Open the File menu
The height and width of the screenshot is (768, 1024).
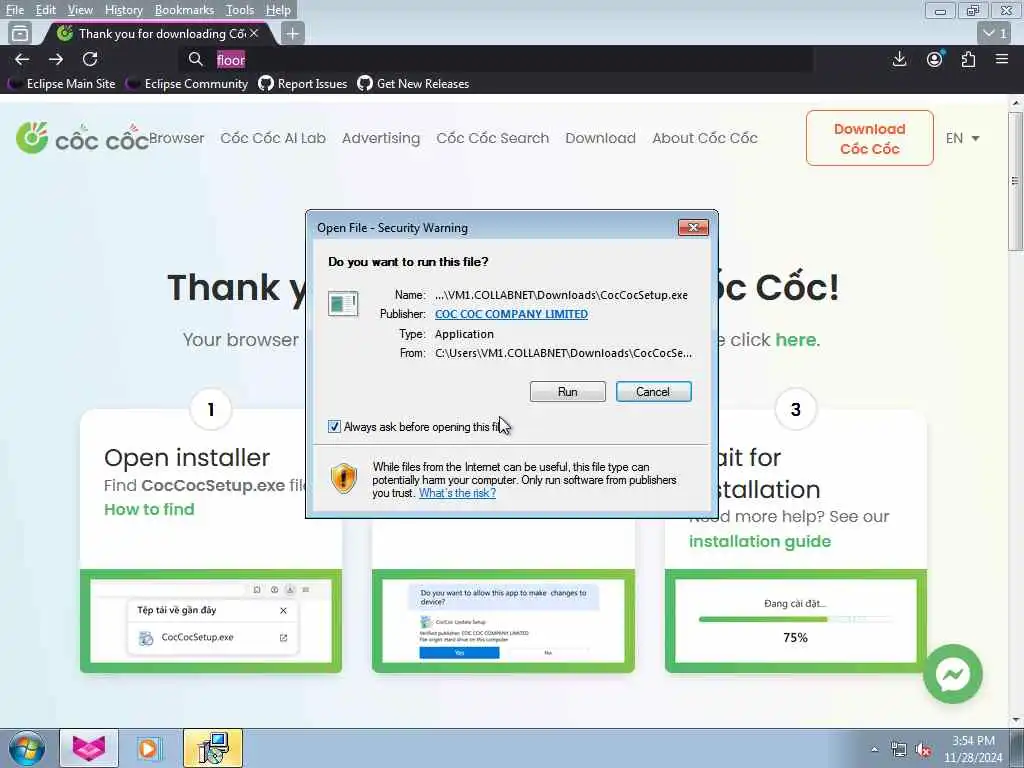point(14,10)
